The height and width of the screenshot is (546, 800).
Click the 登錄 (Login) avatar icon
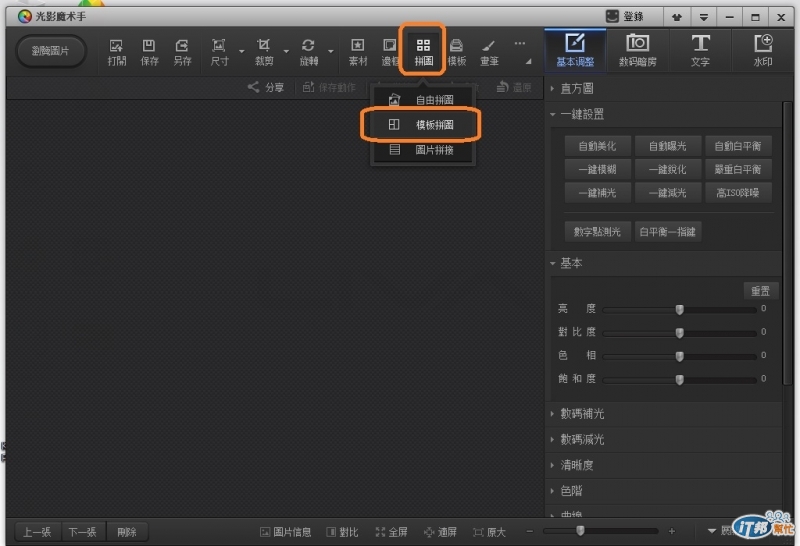[x=612, y=16]
